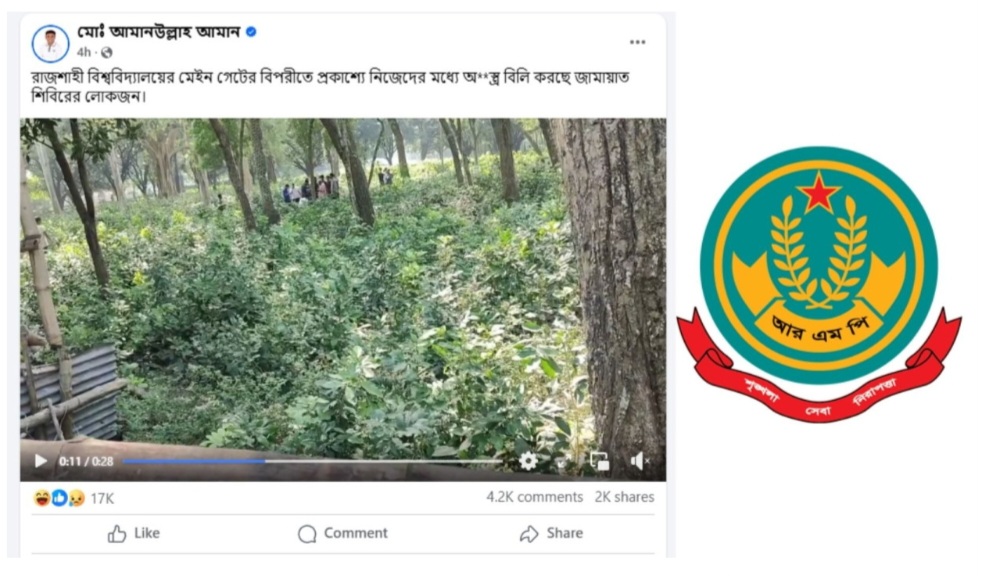This screenshot has height=576, width=983.
Task: View the reaction emojis list
Action: pyautogui.click(x=59, y=498)
